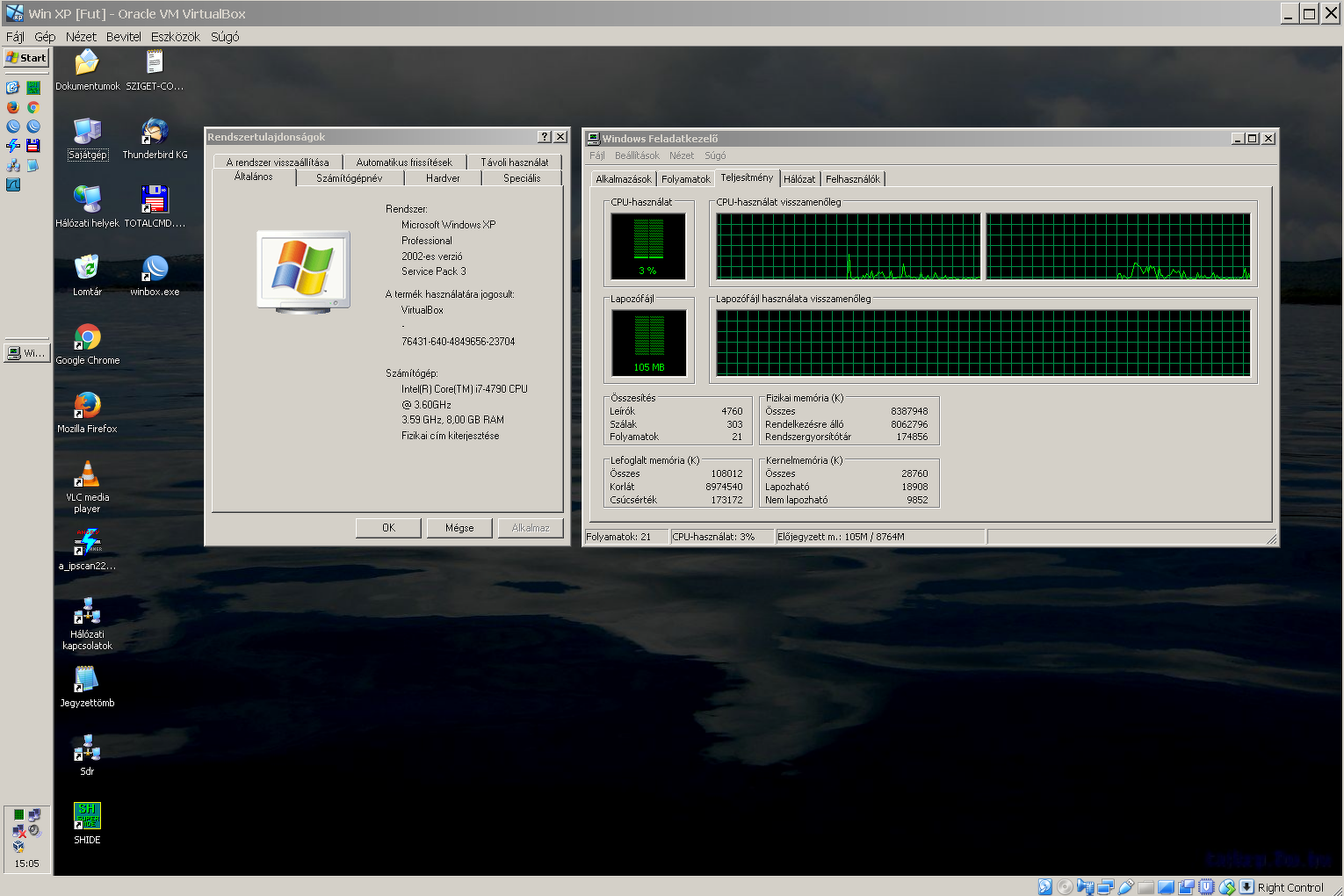Click the speaker volume icon in system tray

click(x=34, y=831)
